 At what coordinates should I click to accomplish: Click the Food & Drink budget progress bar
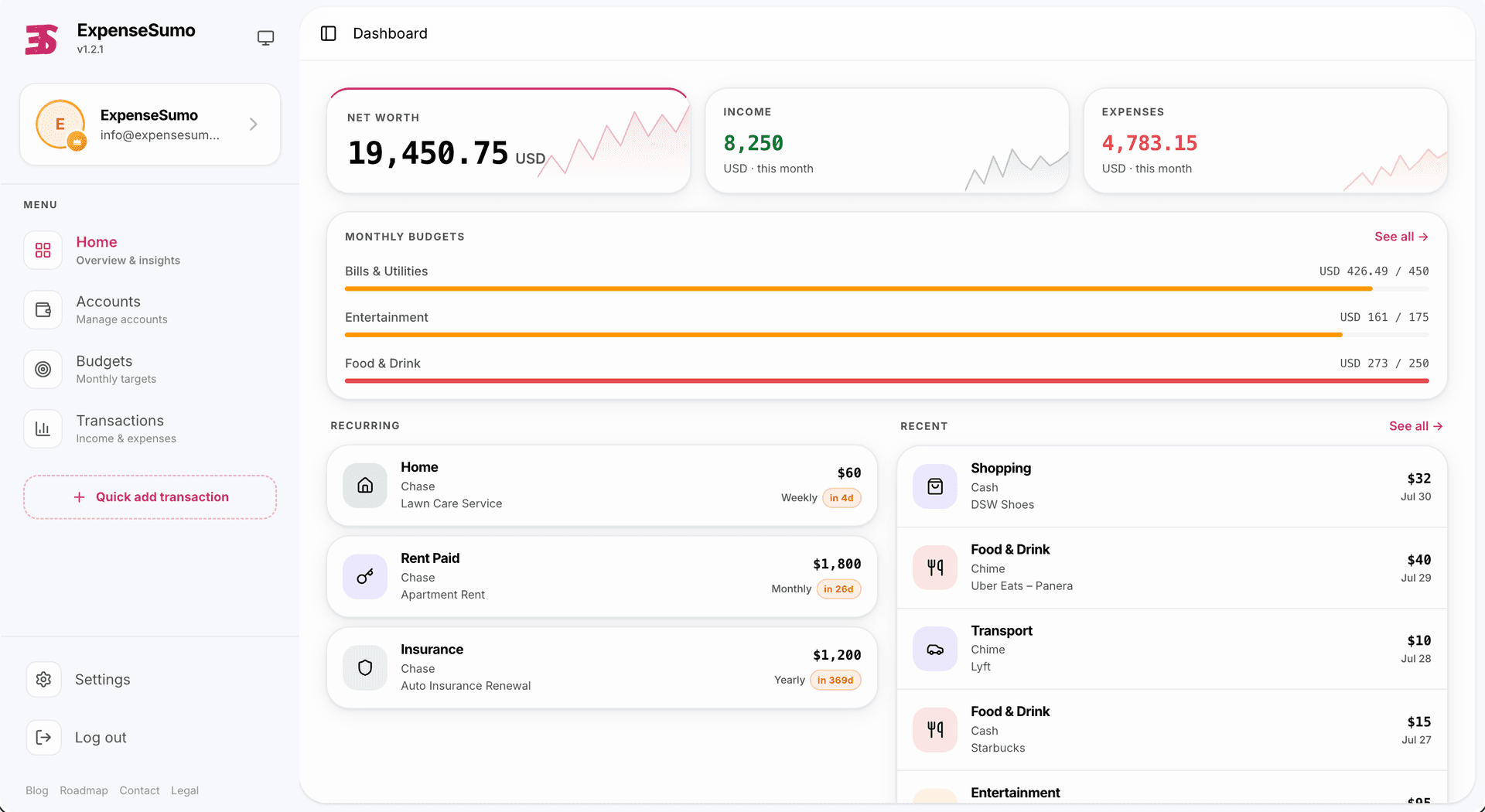886,380
